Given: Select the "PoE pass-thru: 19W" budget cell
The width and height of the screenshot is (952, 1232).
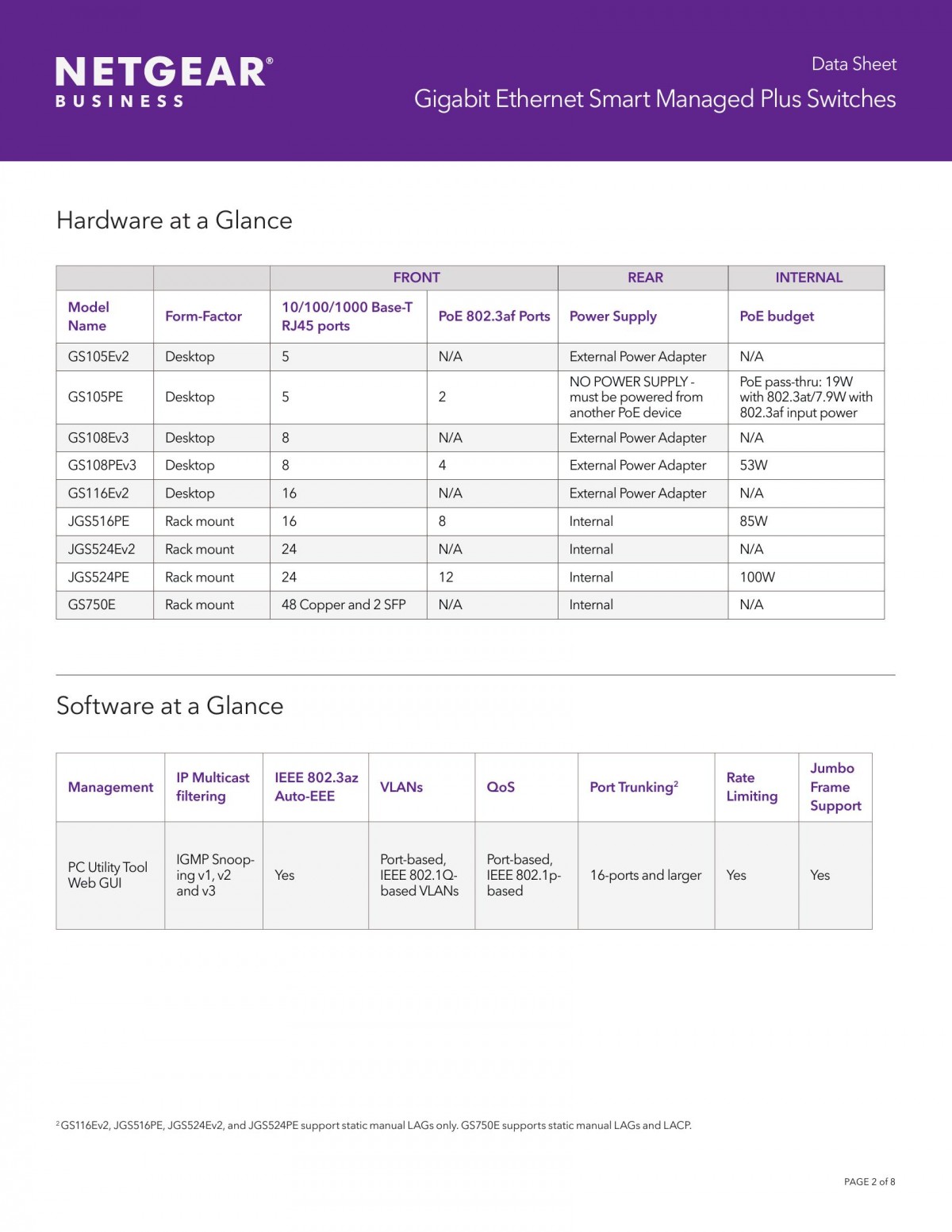Looking at the screenshot, I should tap(806, 397).
